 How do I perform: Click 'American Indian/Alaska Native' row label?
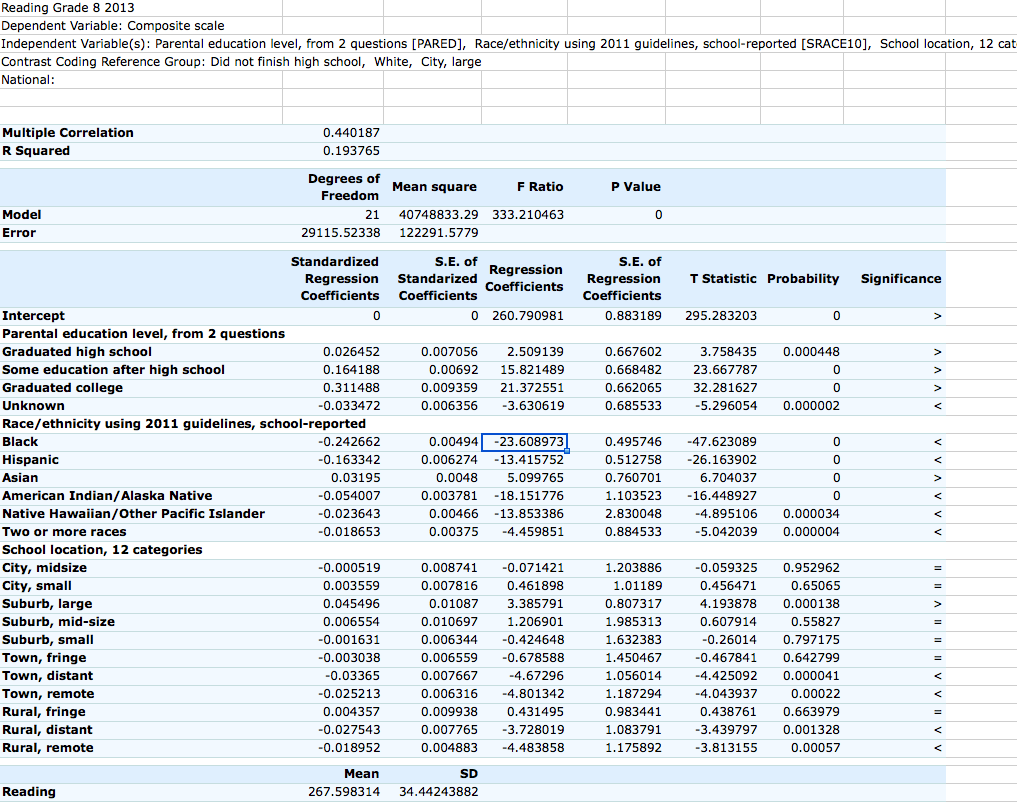pyautogui.click(x=107, y=496)
